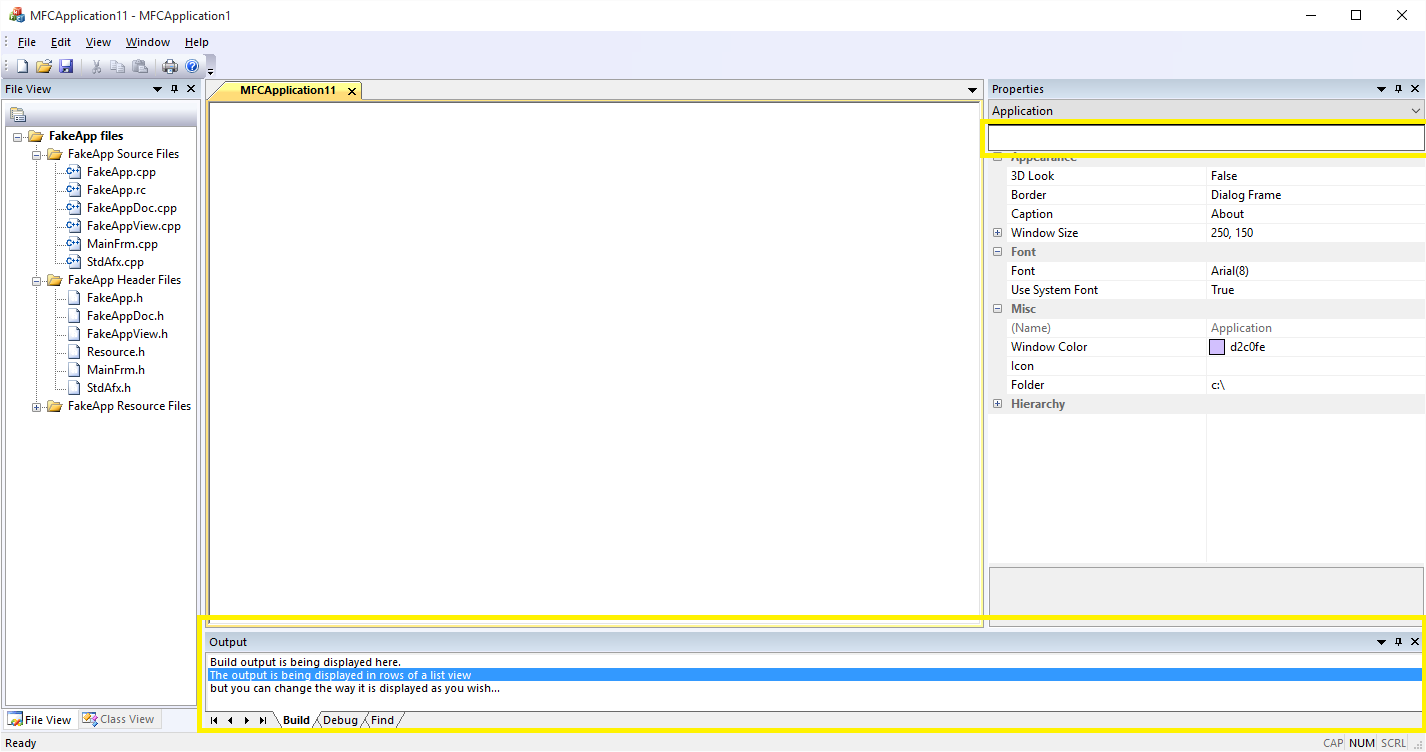Click the blue question mark About icon
Image resolution: width=1426 pixels, height=752 pixels.
coord(192,66)
